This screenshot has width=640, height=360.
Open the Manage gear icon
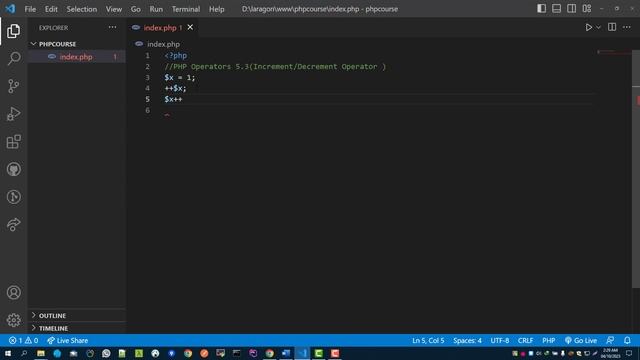[13, 320]
